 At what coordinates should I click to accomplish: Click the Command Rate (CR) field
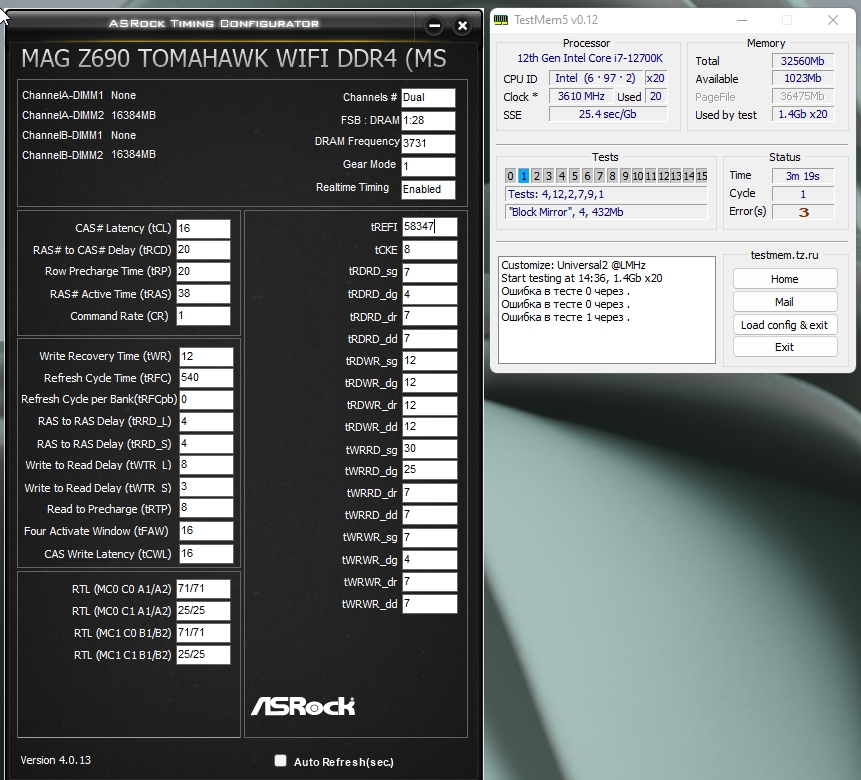(203, 315)
